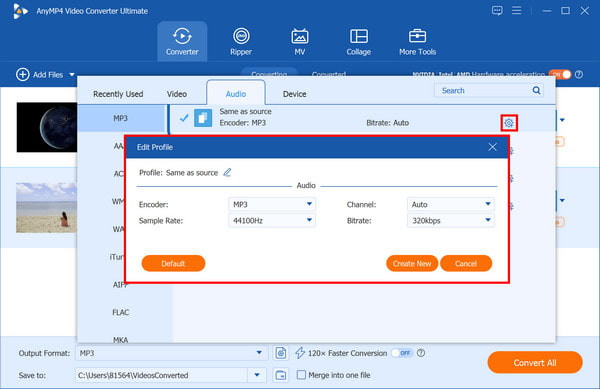600x389 pixels.
Task: Click the Default button
Action: tap(173, 263)
